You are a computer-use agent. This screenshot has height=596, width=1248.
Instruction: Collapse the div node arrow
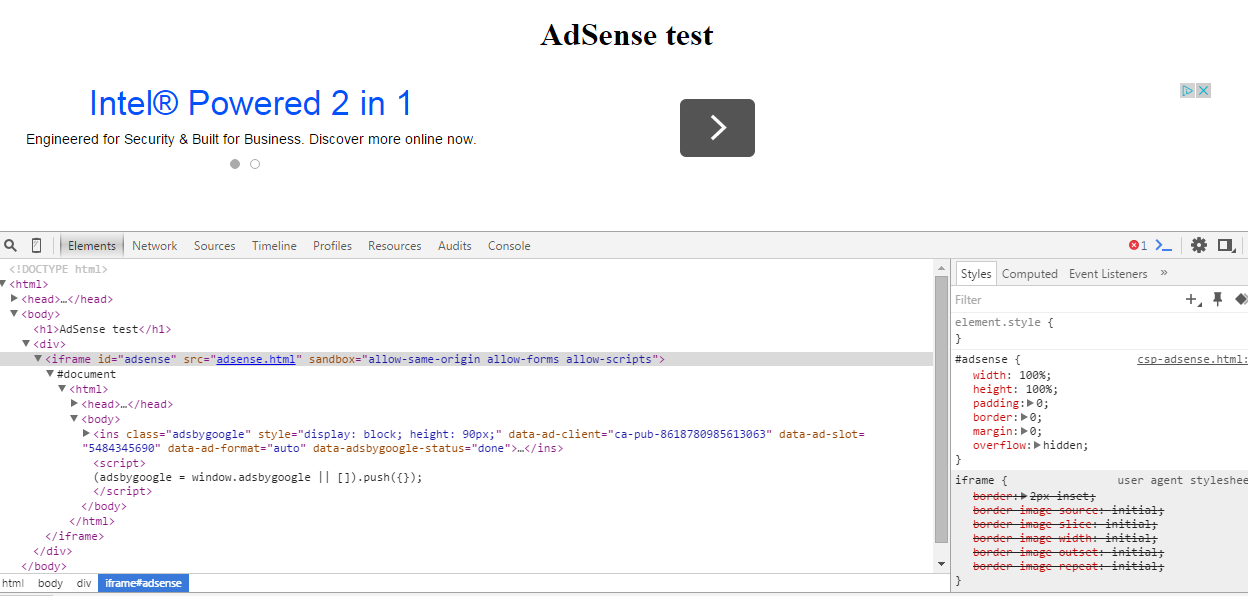point(27,344)
